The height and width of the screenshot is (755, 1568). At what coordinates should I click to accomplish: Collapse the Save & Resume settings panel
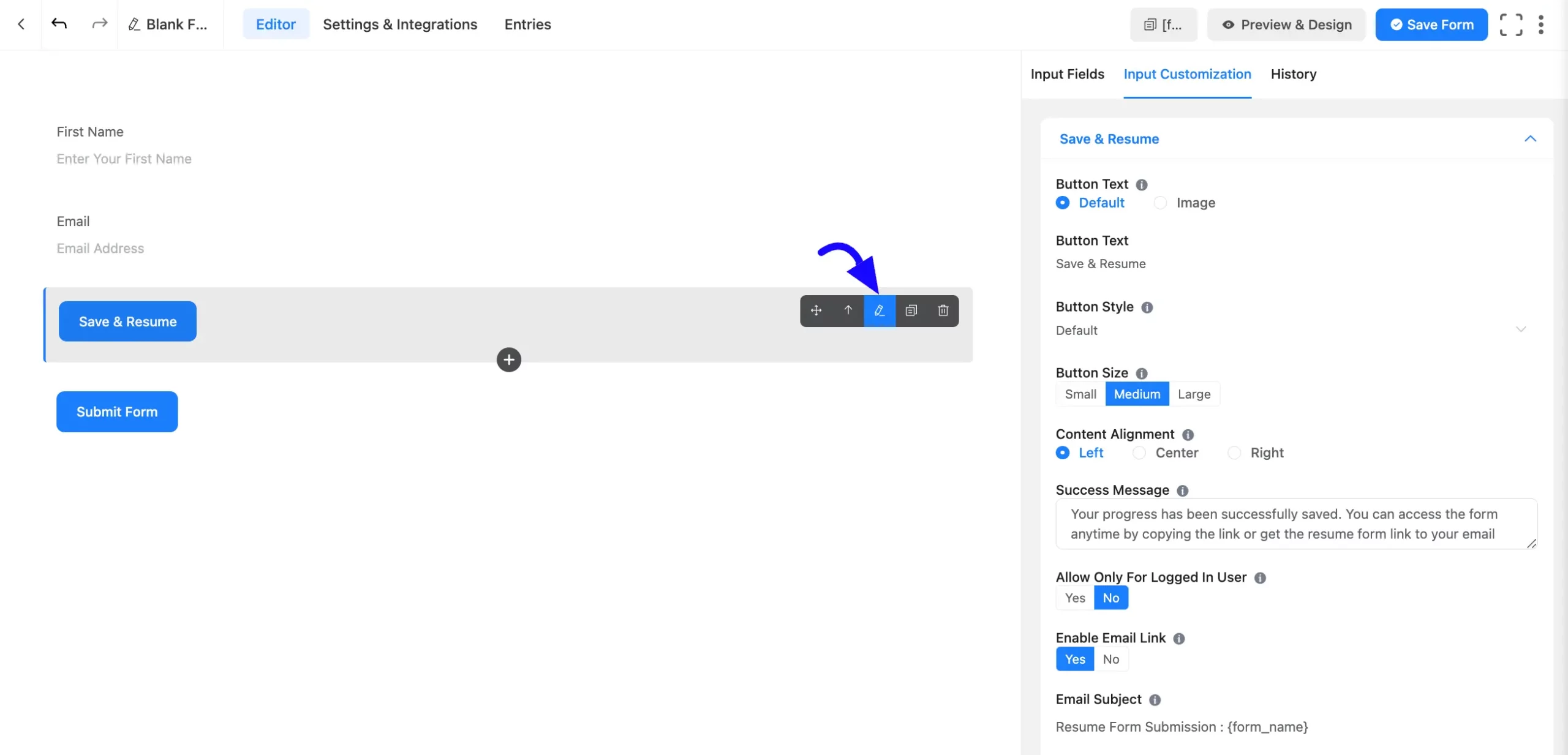tap(1530, 139)
